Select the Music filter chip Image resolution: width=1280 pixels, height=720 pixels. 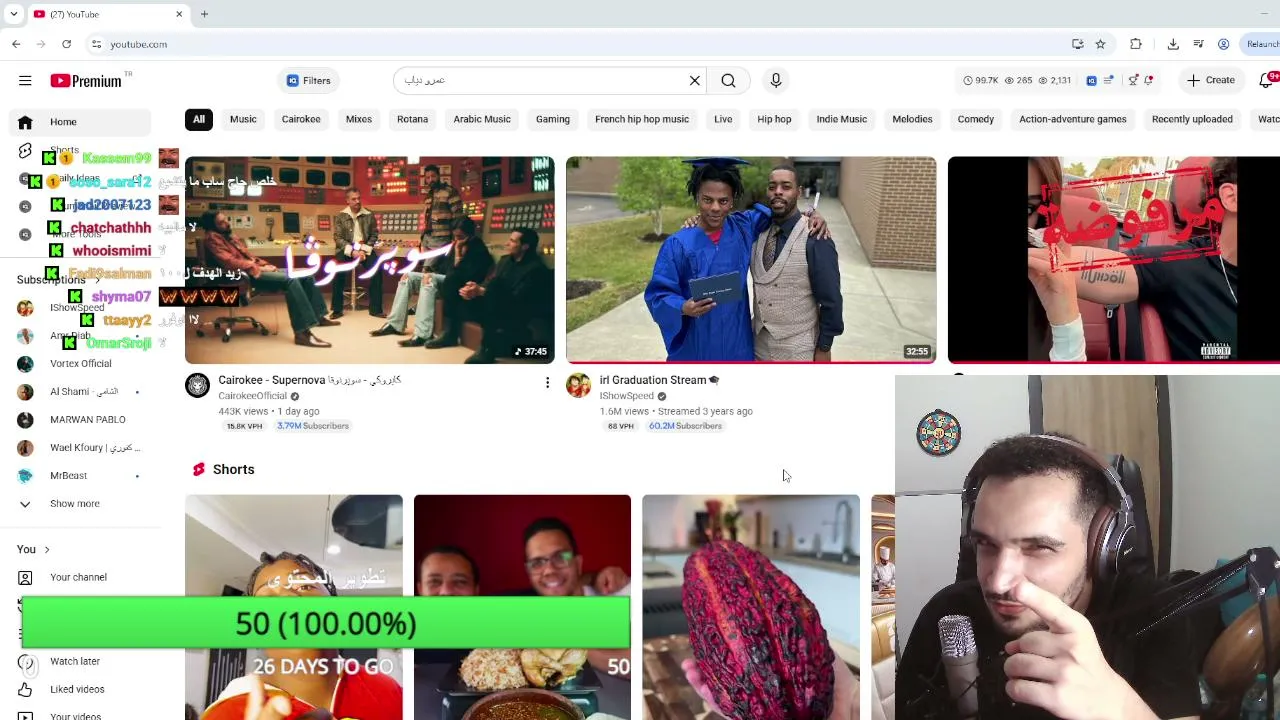tap(243, 119)
